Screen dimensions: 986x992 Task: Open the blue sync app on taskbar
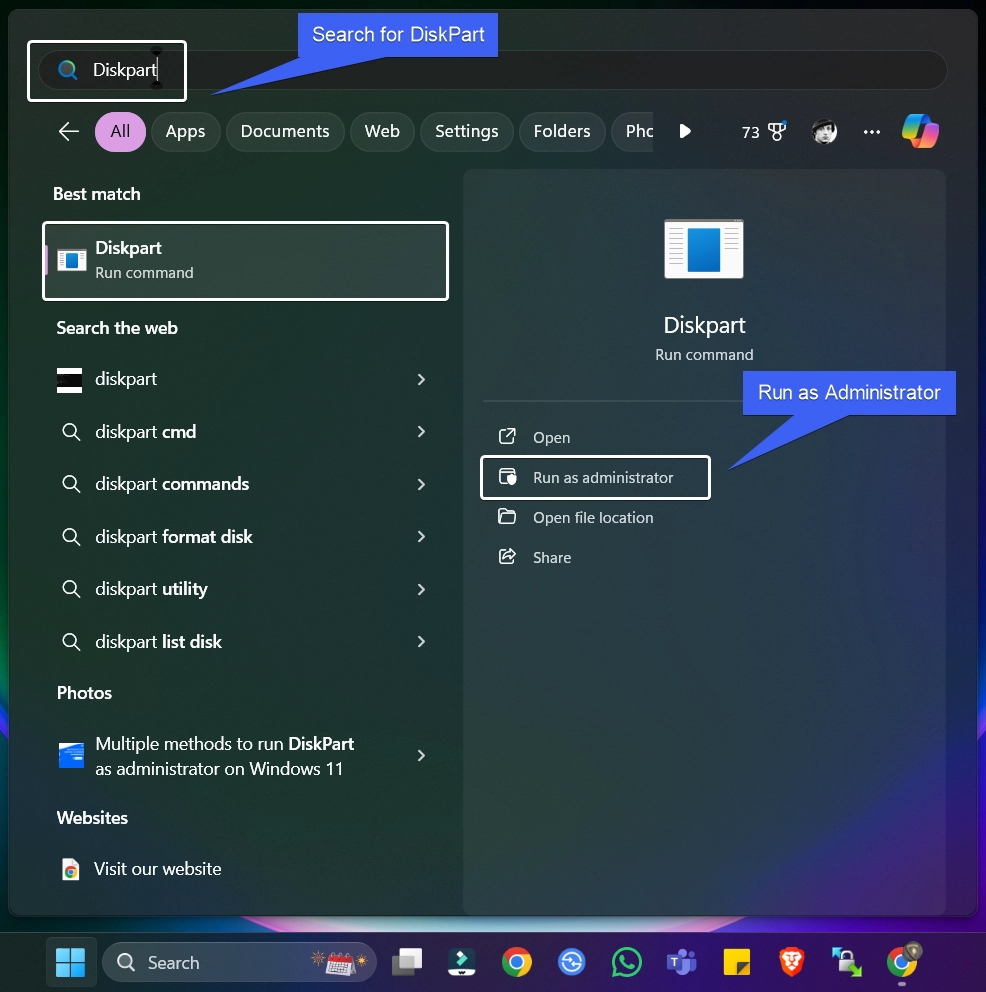coord(572,962)
